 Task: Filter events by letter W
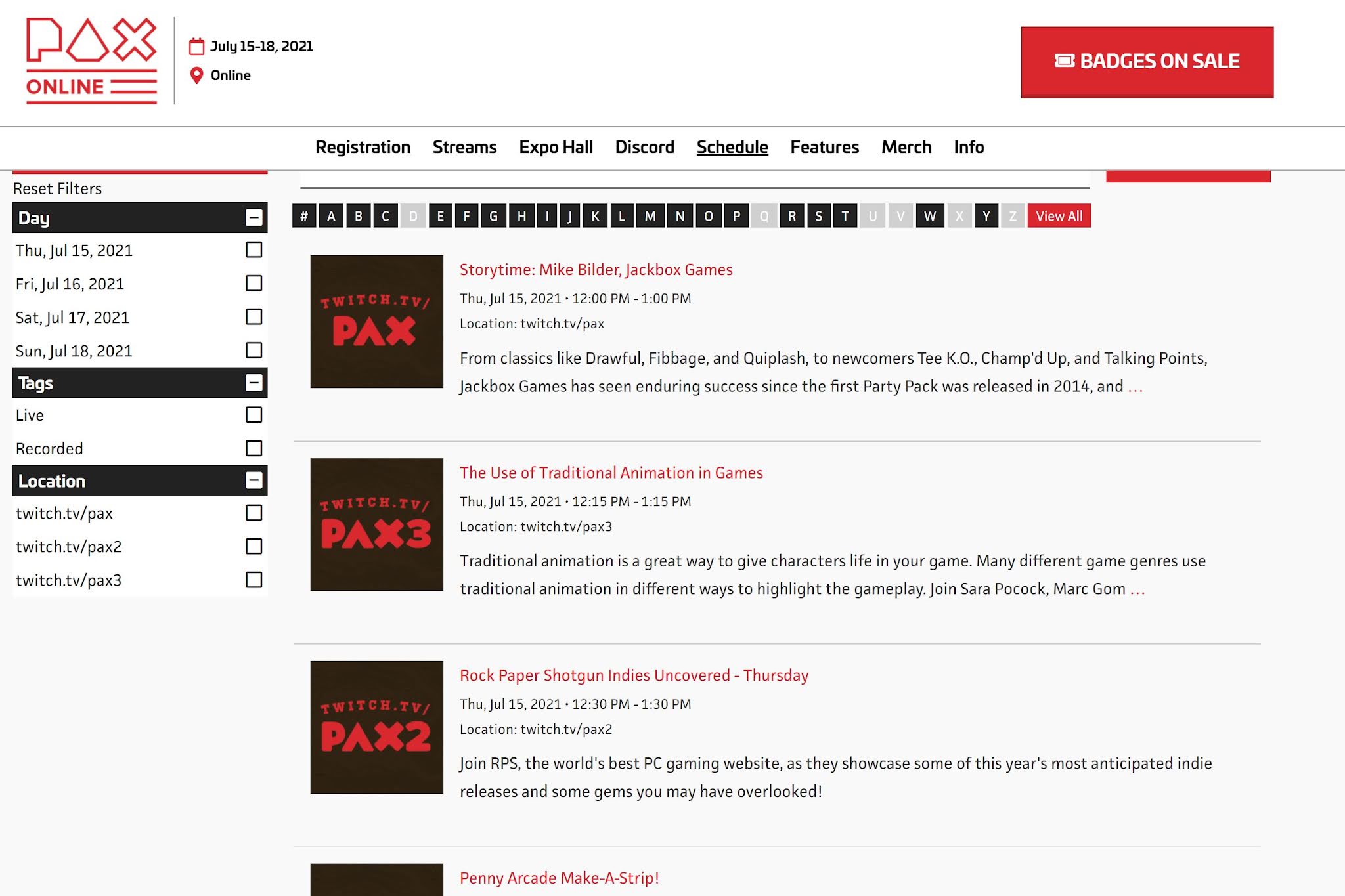tap(929, 216)
